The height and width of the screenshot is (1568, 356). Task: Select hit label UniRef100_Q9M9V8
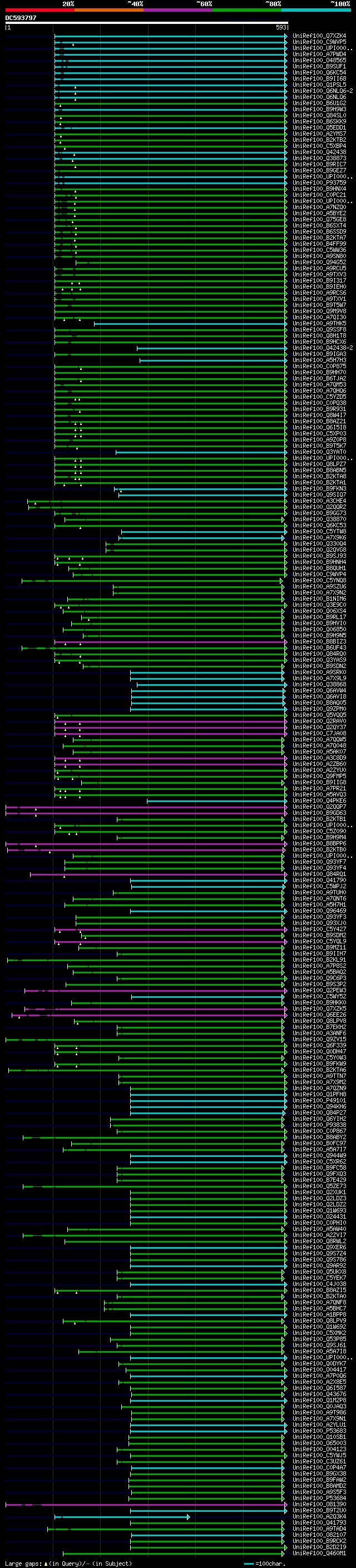(x=319, y=311)
